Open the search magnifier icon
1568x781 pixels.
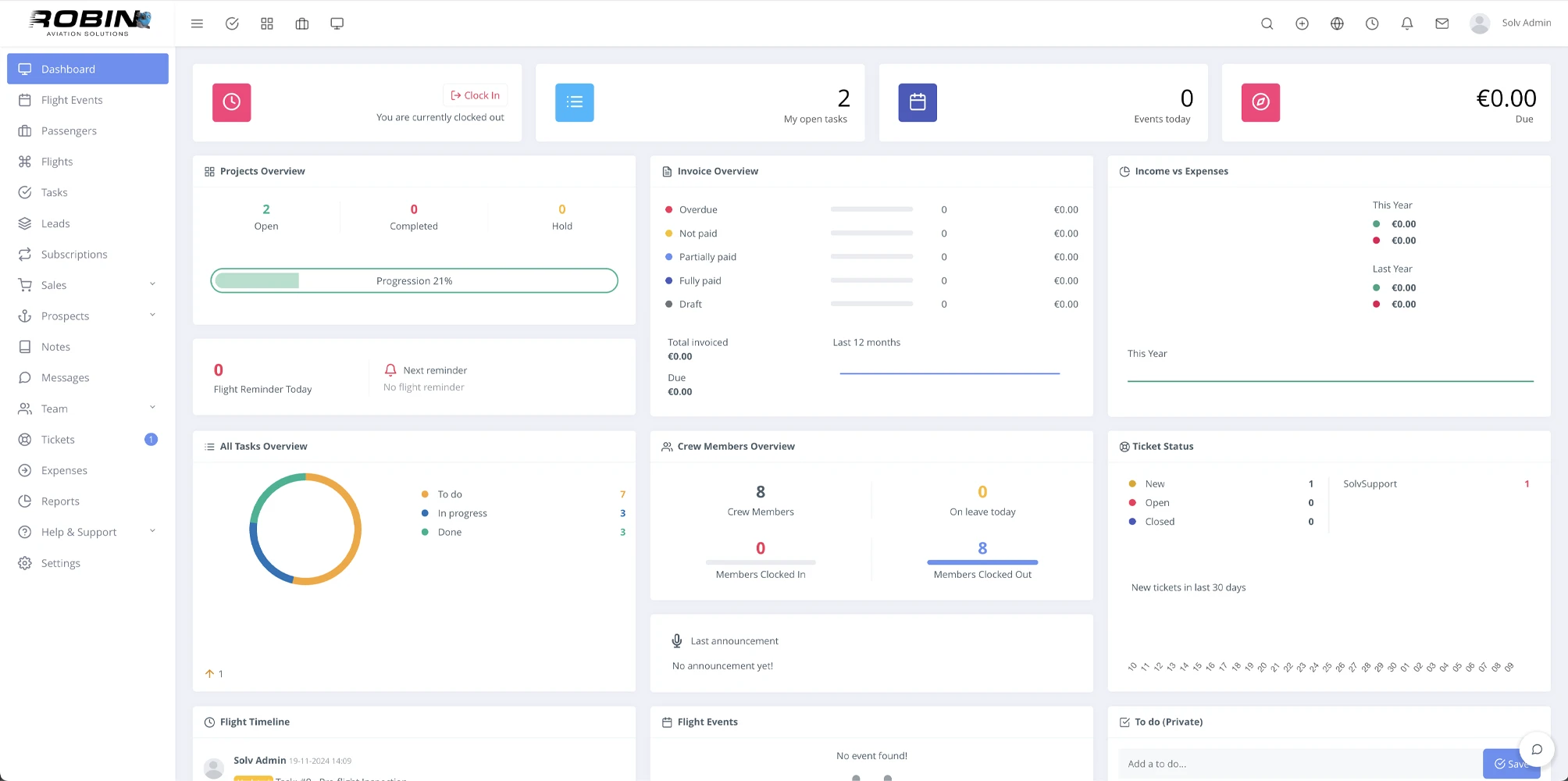tap(1267, 23)
